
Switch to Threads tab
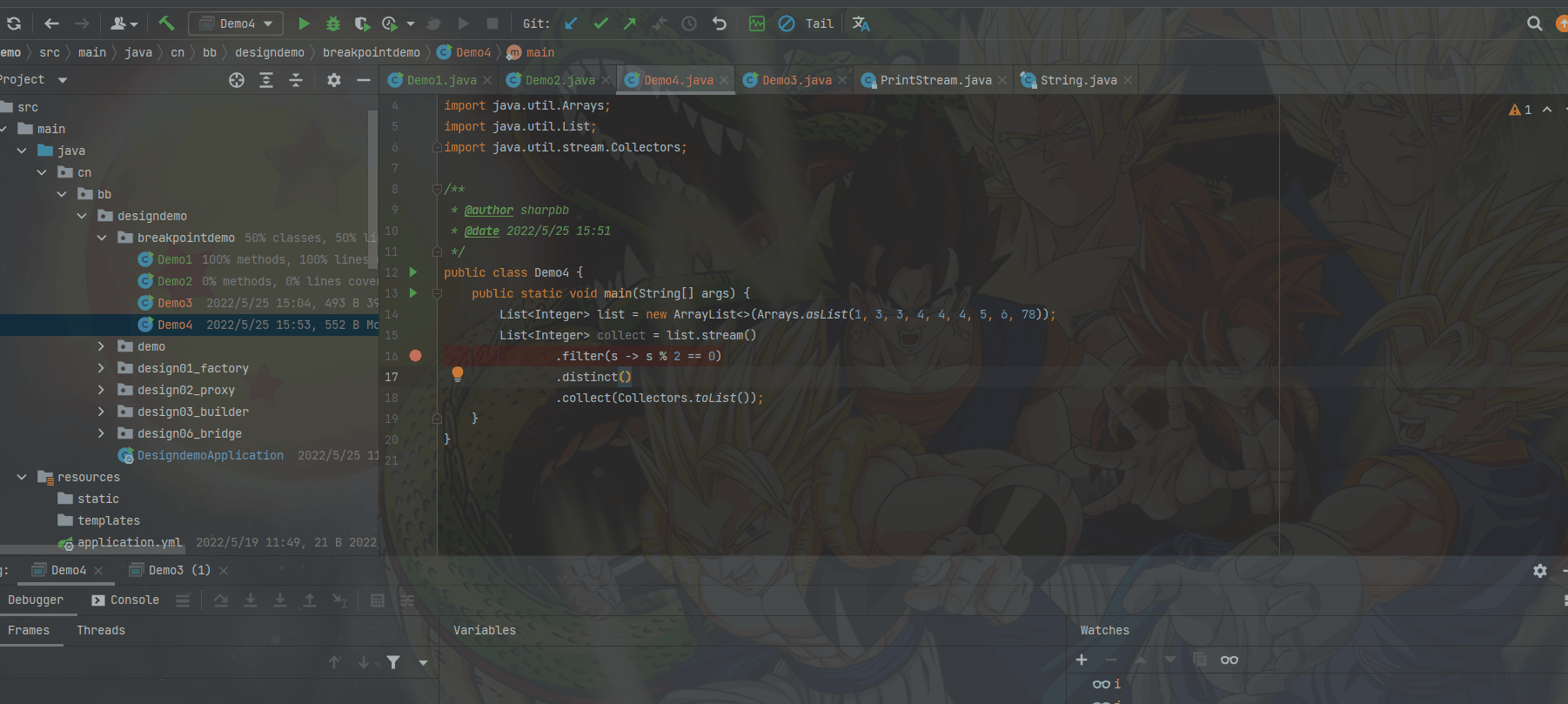(101, 630)
